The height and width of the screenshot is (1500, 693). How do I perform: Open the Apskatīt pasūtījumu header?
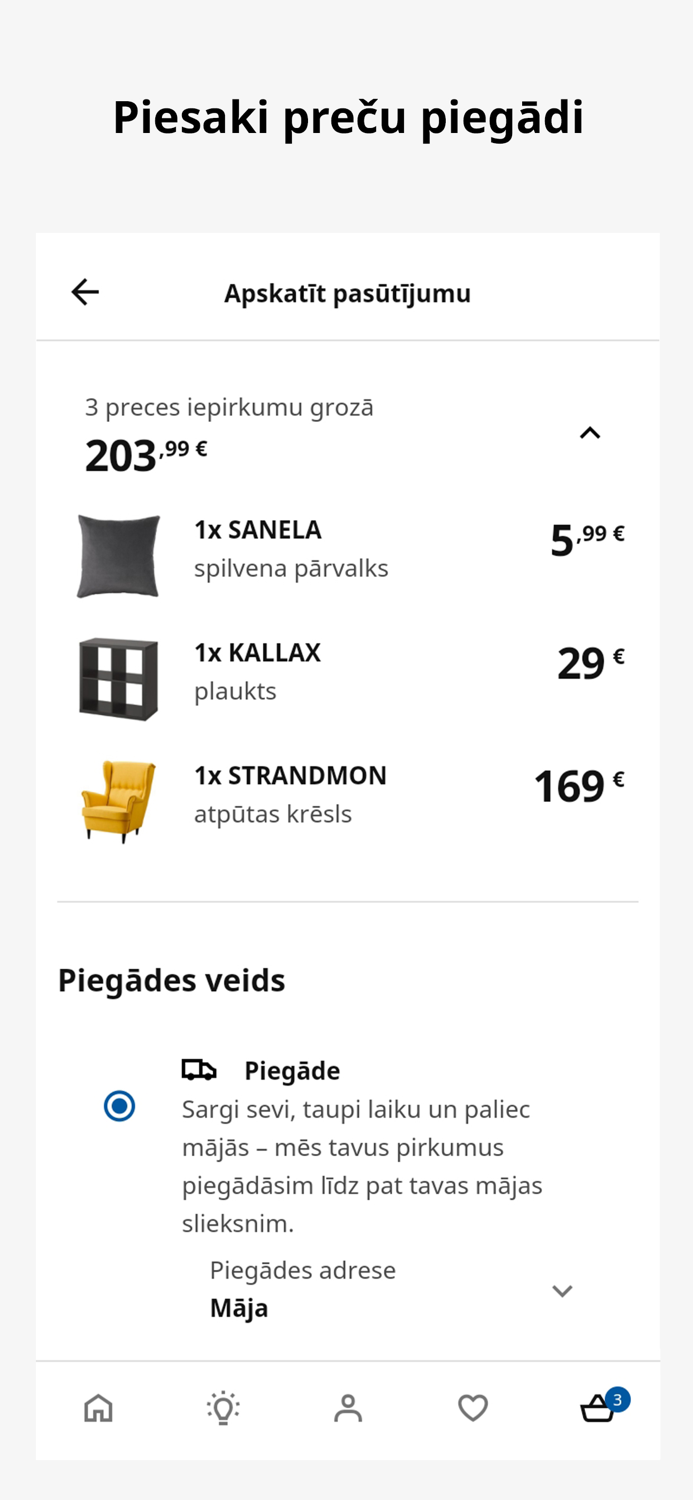[347, 293]
